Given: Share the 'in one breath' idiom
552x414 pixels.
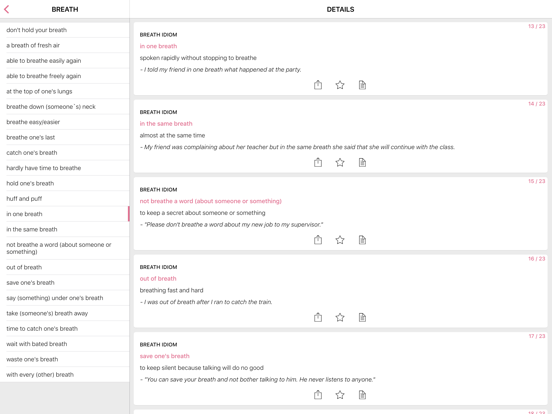Looking at the screenshot, I should point(318,85).
